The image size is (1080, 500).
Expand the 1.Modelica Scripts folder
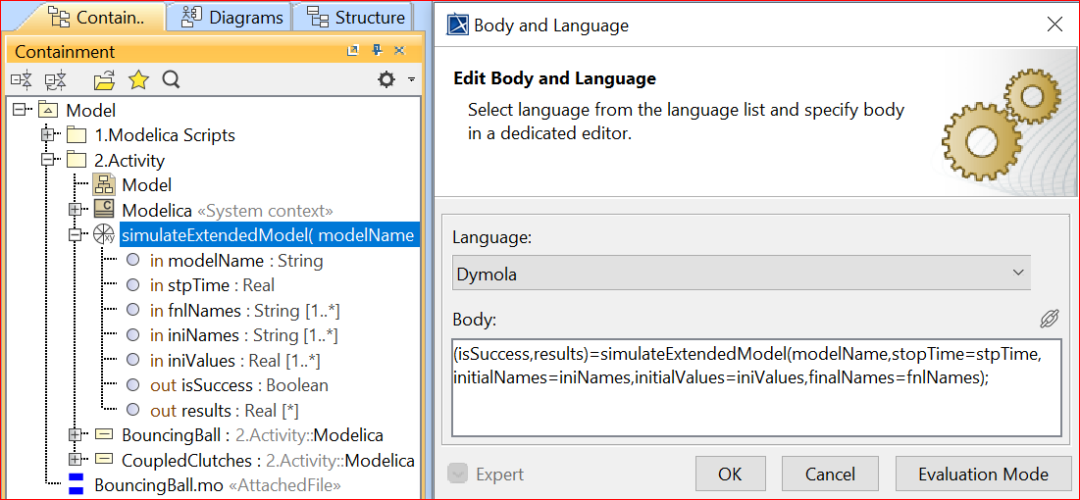(48, 135)
